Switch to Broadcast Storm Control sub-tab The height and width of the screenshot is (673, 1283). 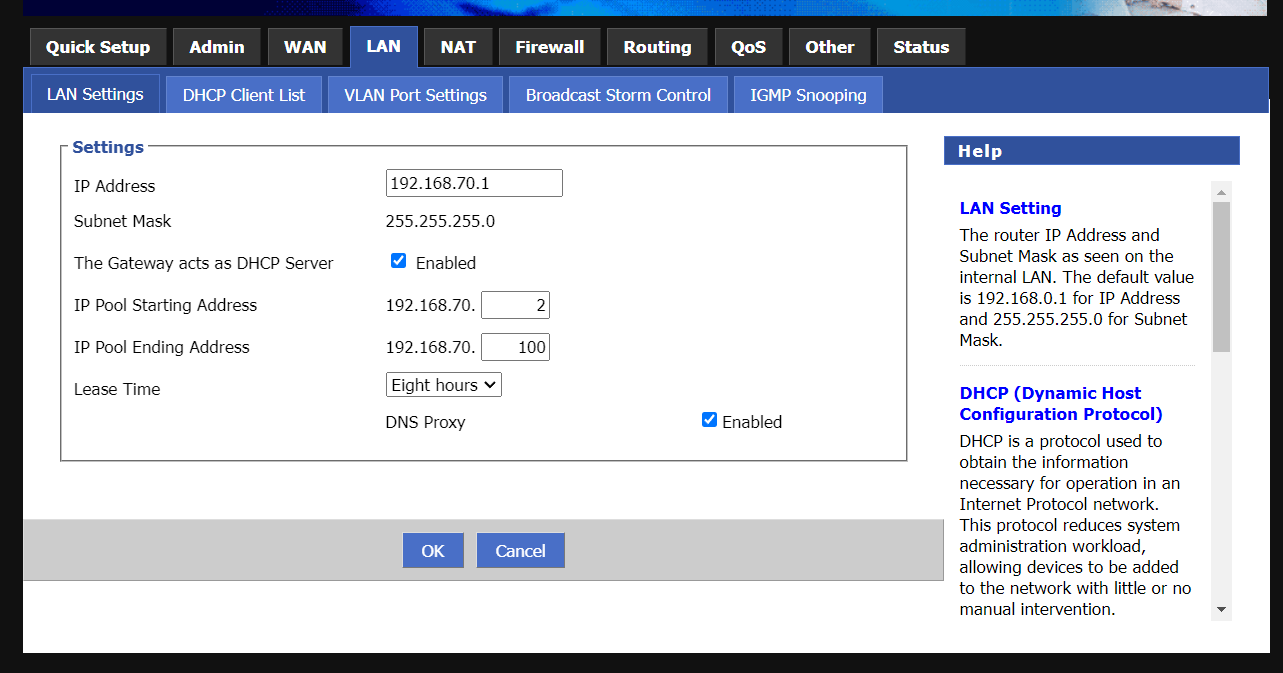pos(618,95)
